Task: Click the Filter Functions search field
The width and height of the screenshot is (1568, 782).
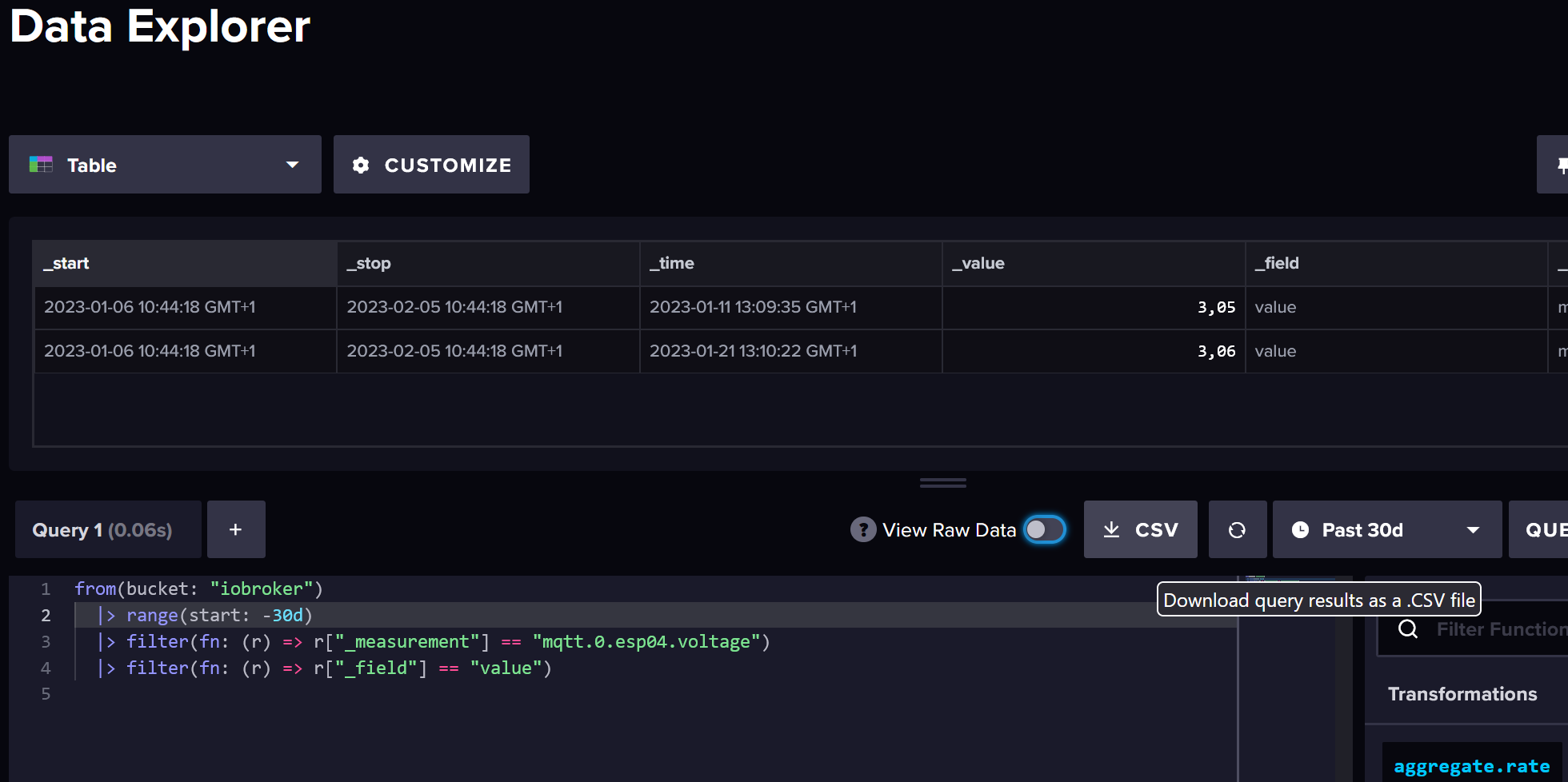Action: pos(1473,629)
